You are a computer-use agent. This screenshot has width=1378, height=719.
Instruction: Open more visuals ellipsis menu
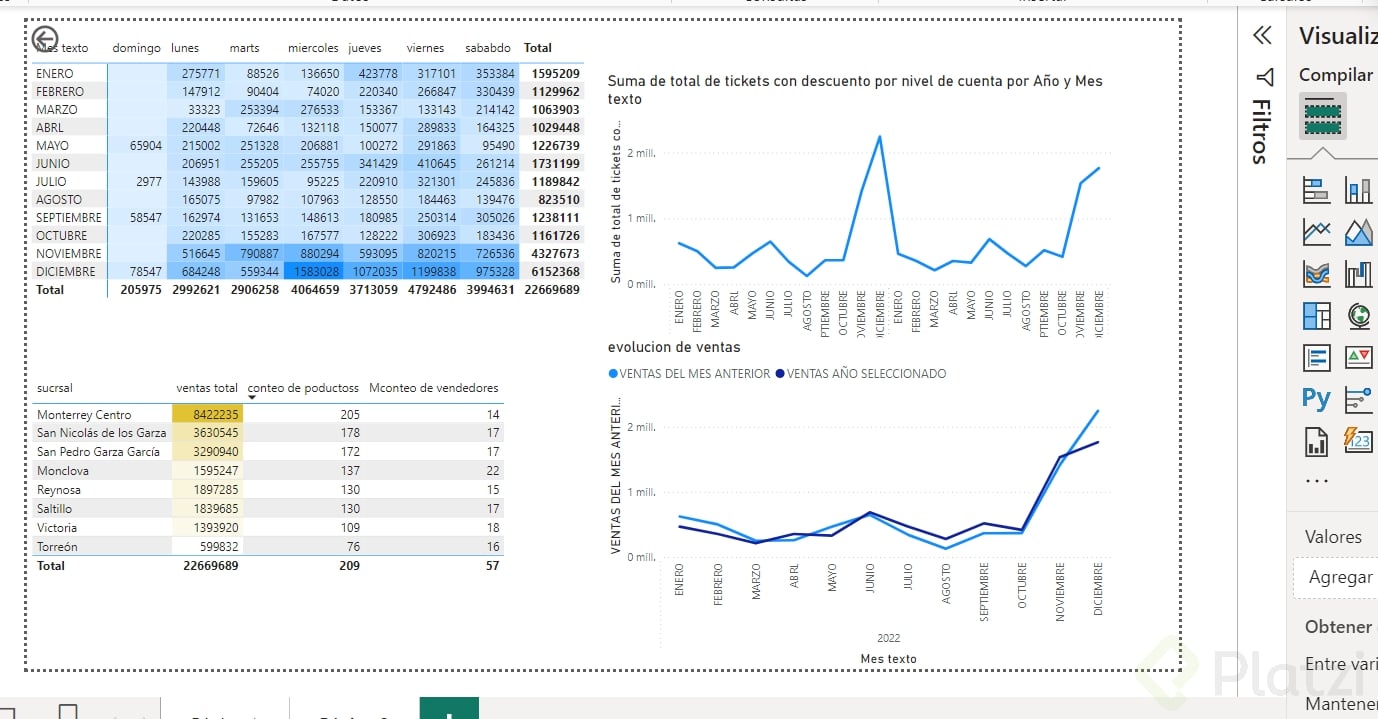point(1317,481)
